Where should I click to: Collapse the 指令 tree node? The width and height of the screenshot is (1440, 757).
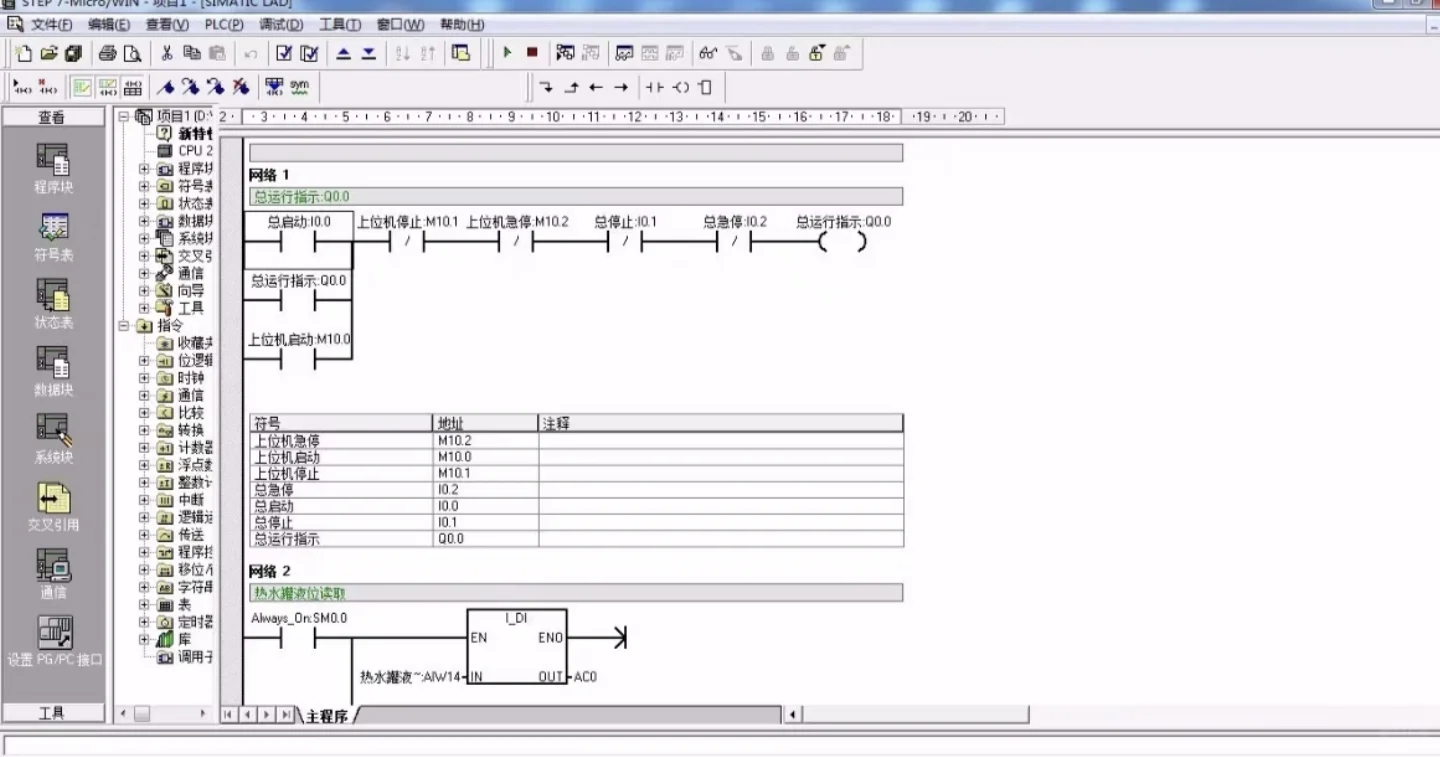point(125,325)
